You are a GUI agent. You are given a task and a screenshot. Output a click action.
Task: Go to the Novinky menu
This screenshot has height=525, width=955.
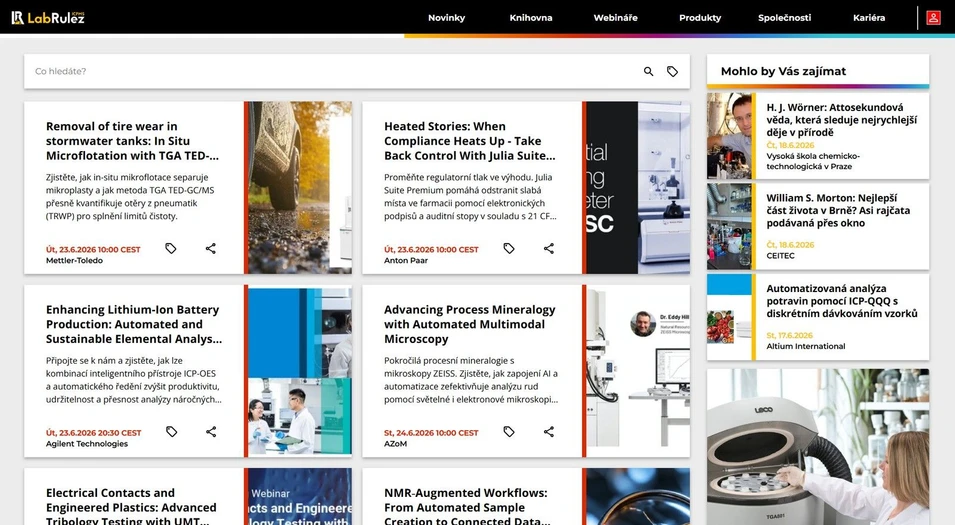tap(446, 18)
